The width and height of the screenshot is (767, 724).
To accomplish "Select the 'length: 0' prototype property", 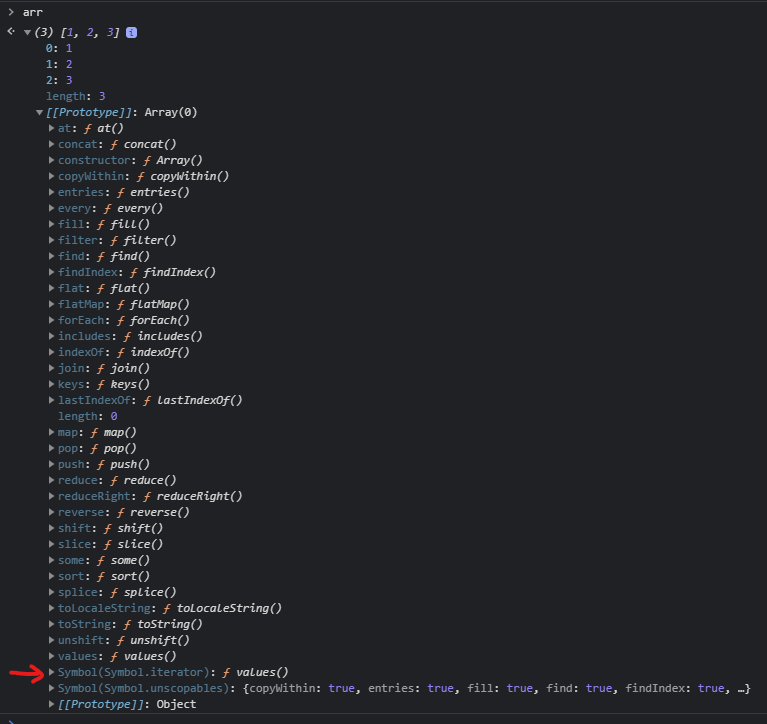I will [88, 416].
